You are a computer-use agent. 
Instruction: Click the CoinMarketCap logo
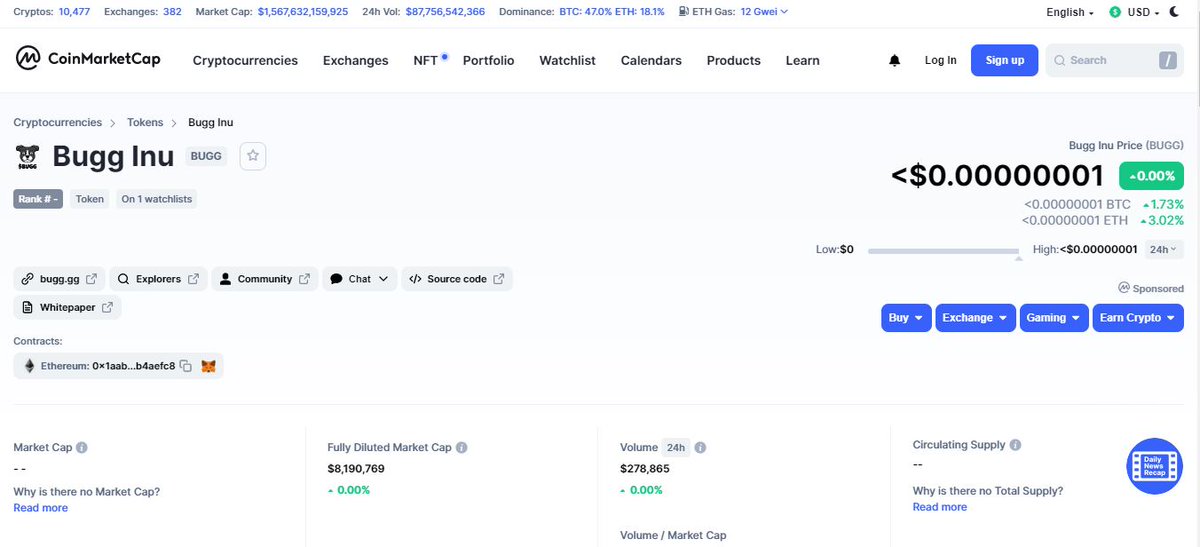click(88, 59)
